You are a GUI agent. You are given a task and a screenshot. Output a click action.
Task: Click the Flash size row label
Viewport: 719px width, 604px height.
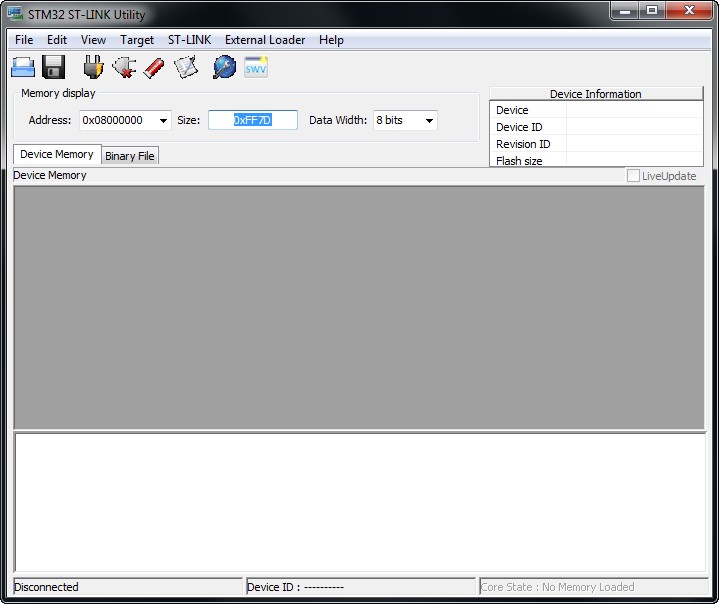coord(519,161)
